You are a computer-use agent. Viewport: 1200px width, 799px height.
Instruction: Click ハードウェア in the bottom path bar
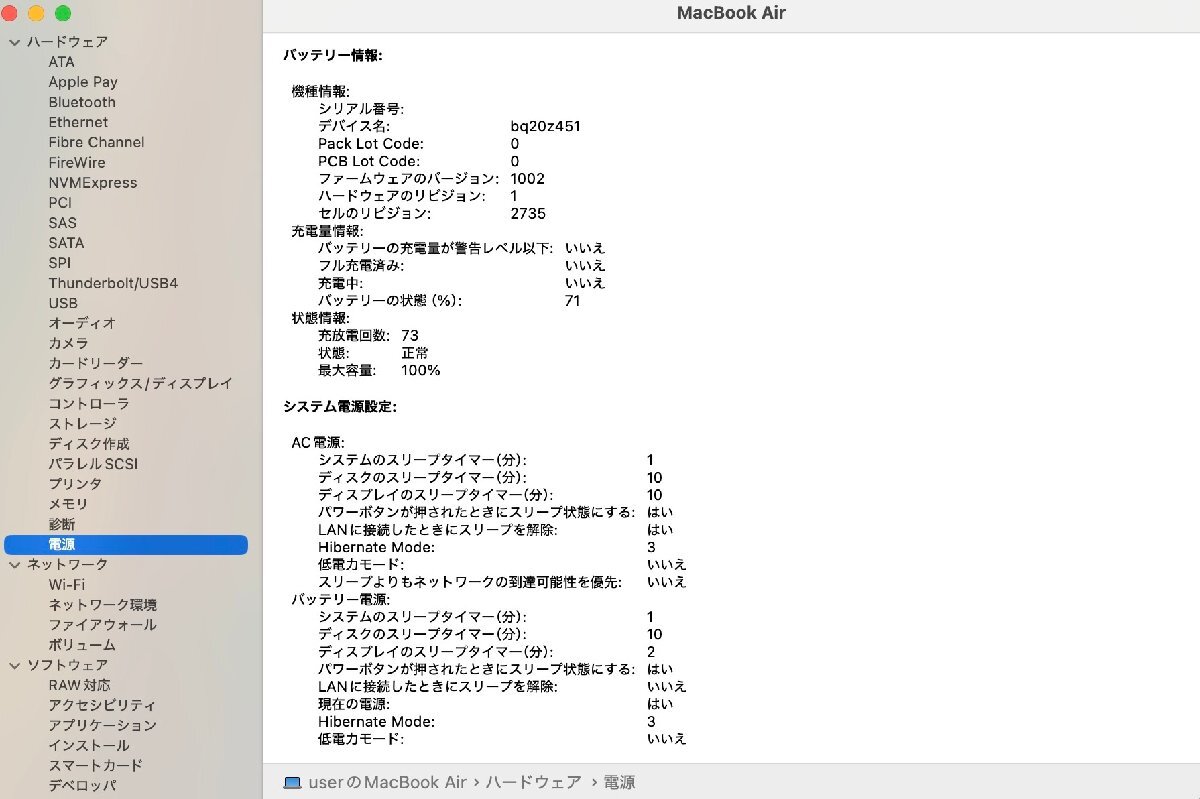533,782
